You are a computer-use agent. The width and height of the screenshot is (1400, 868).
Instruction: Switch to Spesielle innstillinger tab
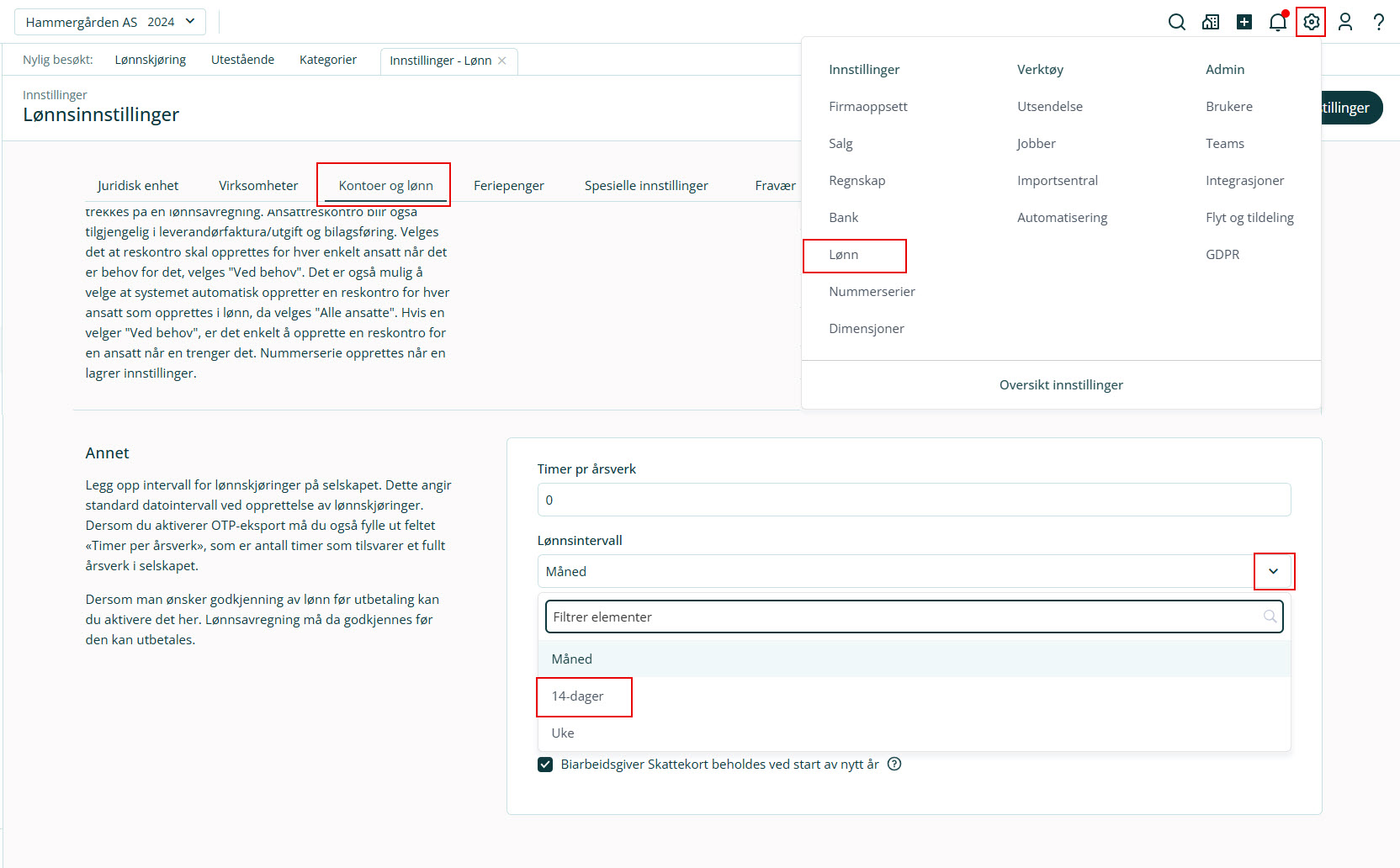point(646,185)
